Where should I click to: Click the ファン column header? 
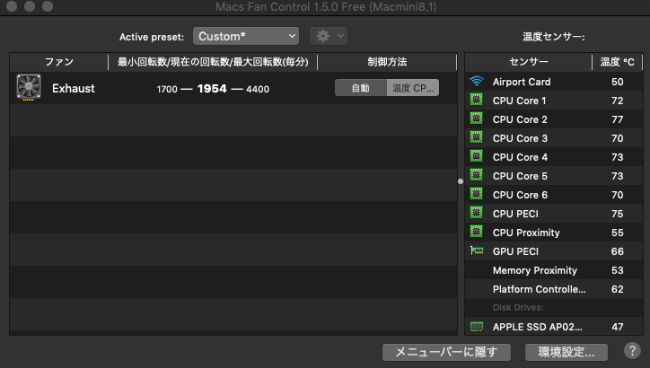coord(59,62)
